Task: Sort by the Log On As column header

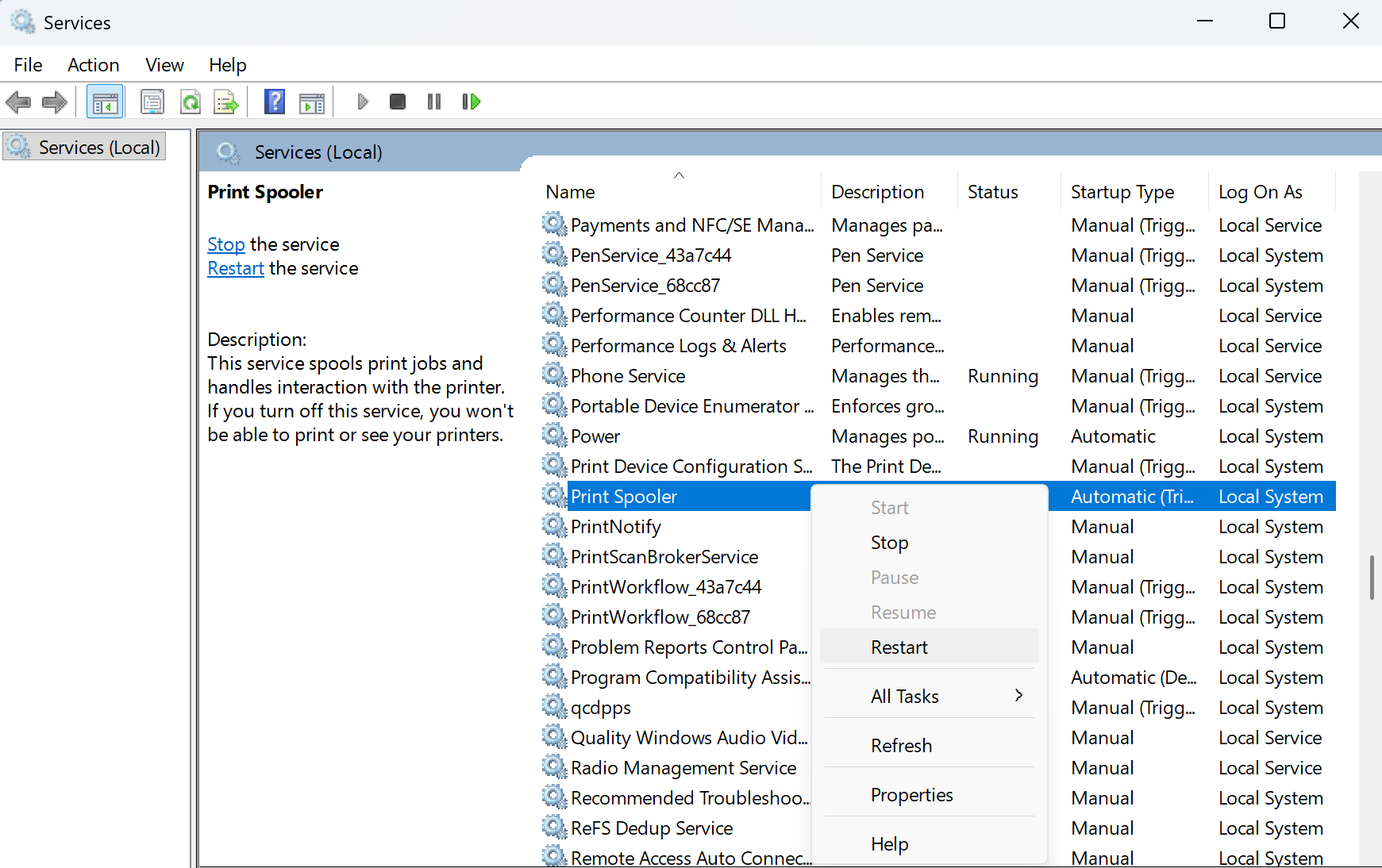Action: [x=1272, y=192]
